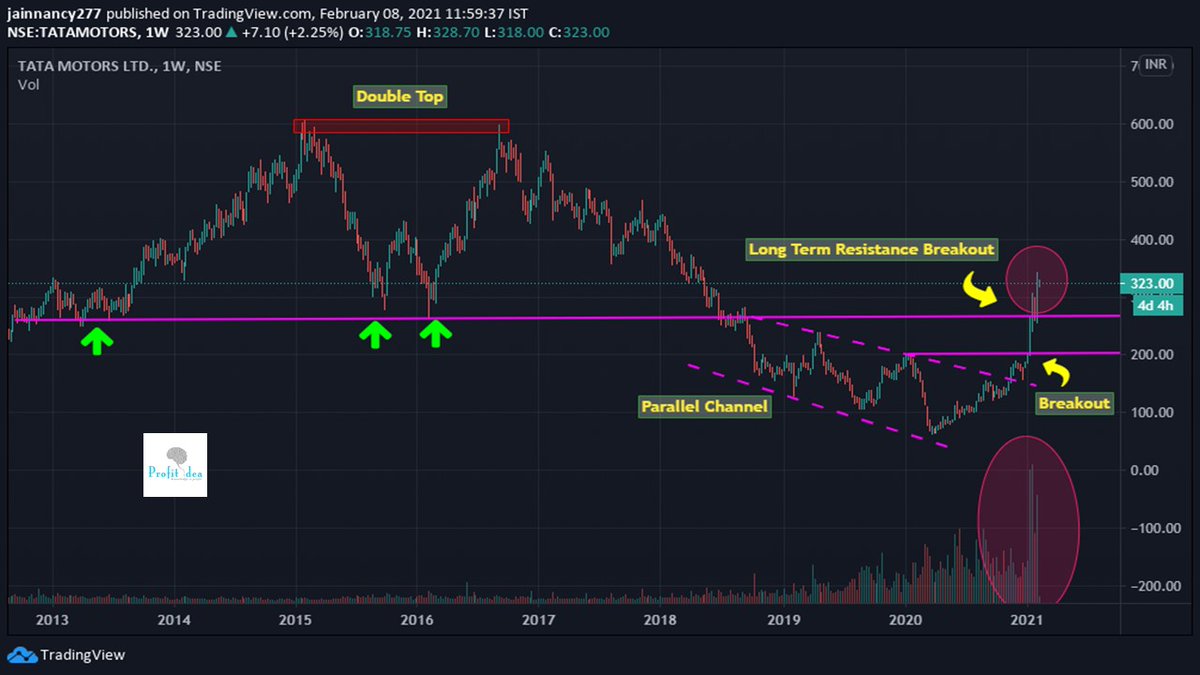Click the TATA MOTORS LTD., 1W, NSE title
This screenshot has width=1200, height=675.
119,67
